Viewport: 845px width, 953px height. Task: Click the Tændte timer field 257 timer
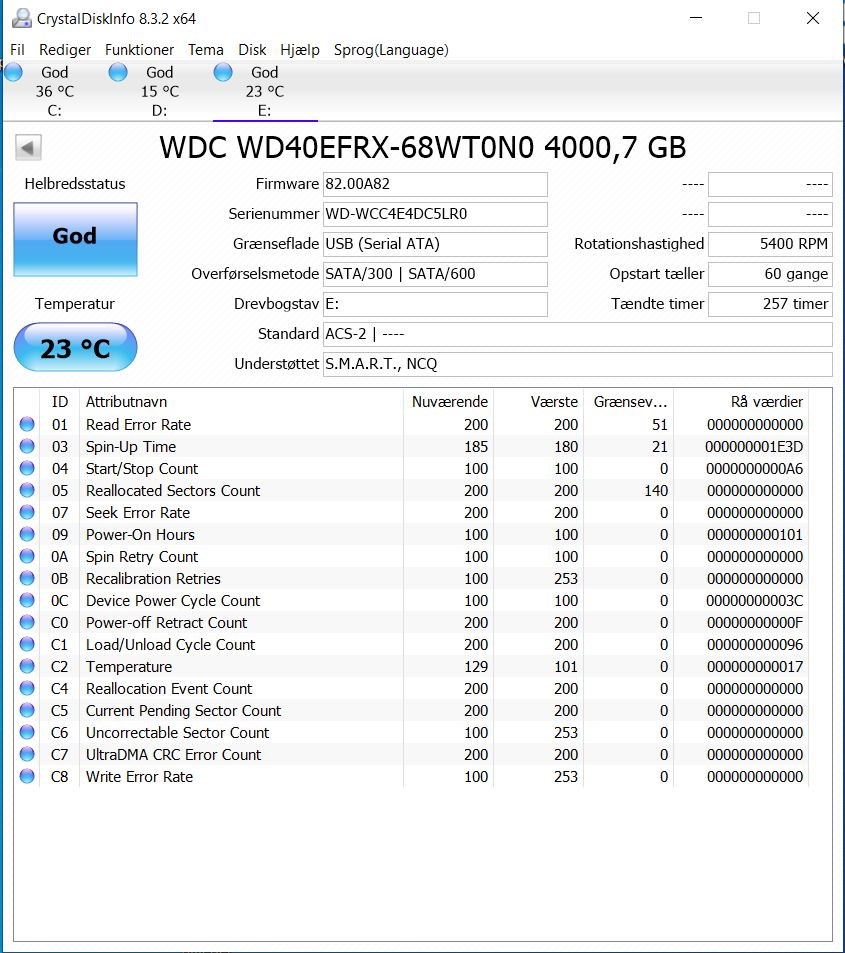coord(770,304)
